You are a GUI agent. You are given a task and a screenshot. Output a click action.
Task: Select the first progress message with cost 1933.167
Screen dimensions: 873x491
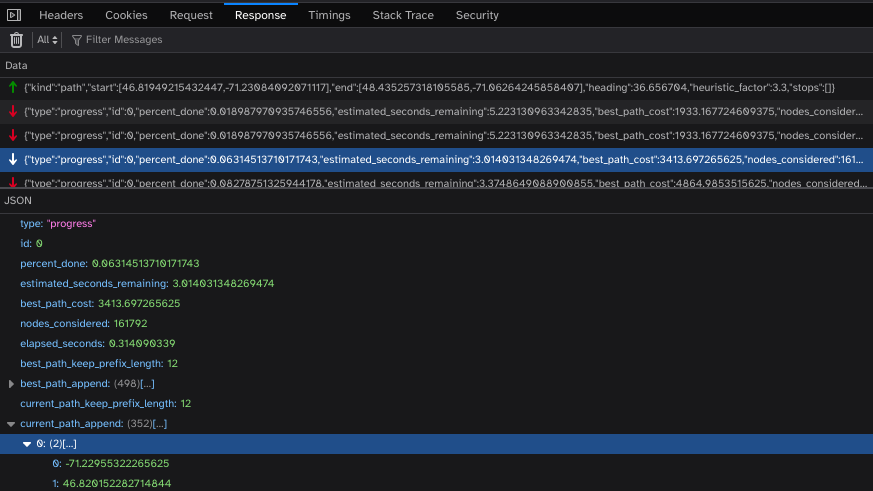[436, 111]
